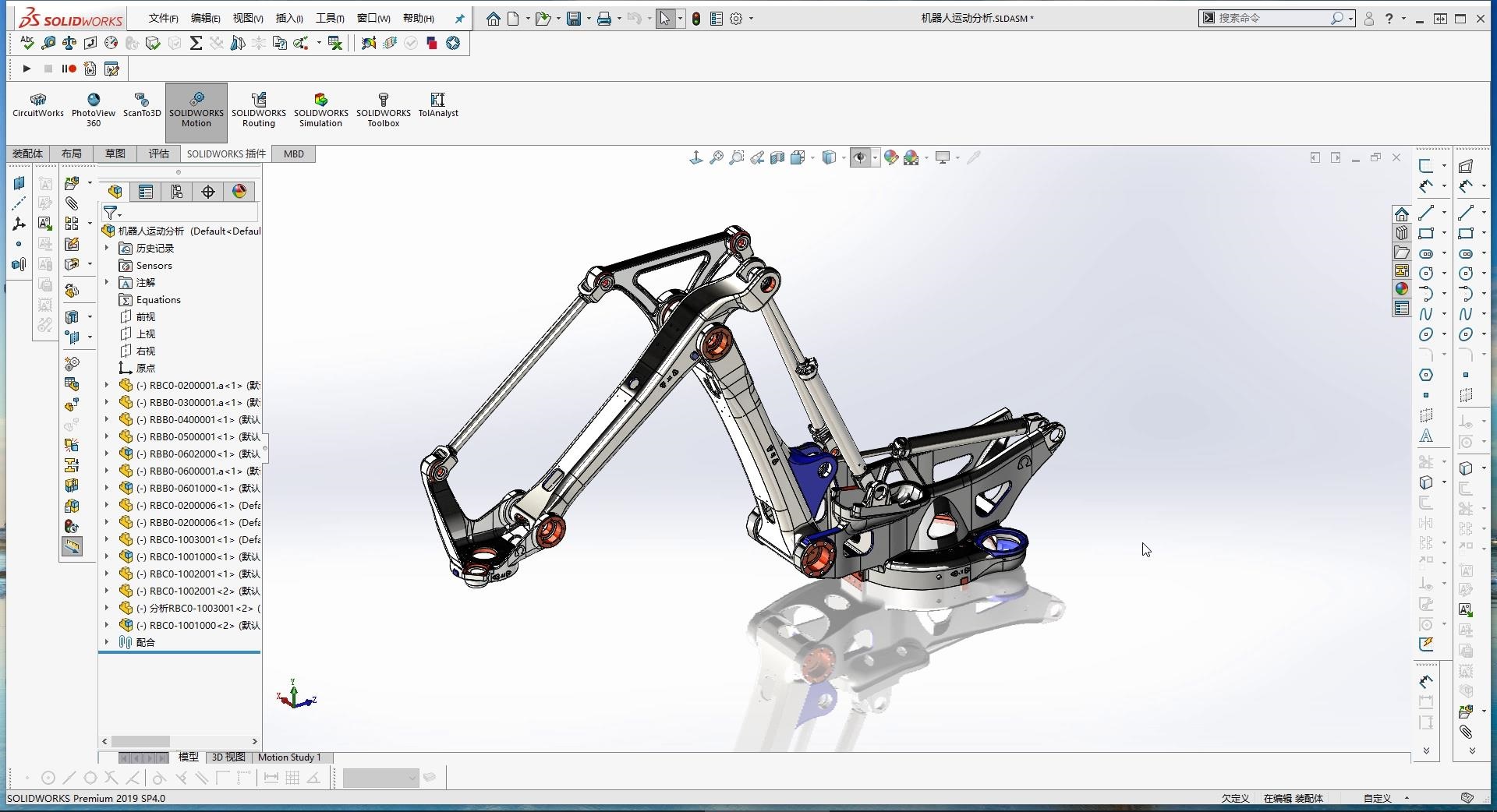Click the Stop button in macro toolbar
Image resolution: width=1497 pixels, height=812 pixels.
48,69
